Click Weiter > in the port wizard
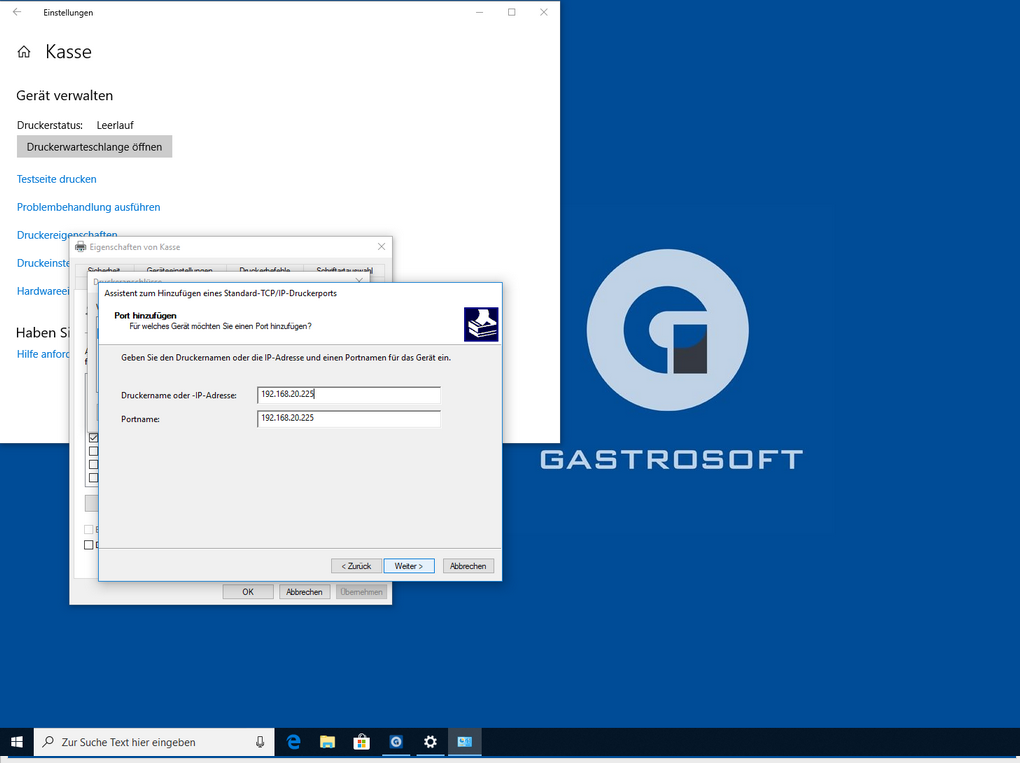The width and height of the screenshot is (1020, 763). point(409,566)
